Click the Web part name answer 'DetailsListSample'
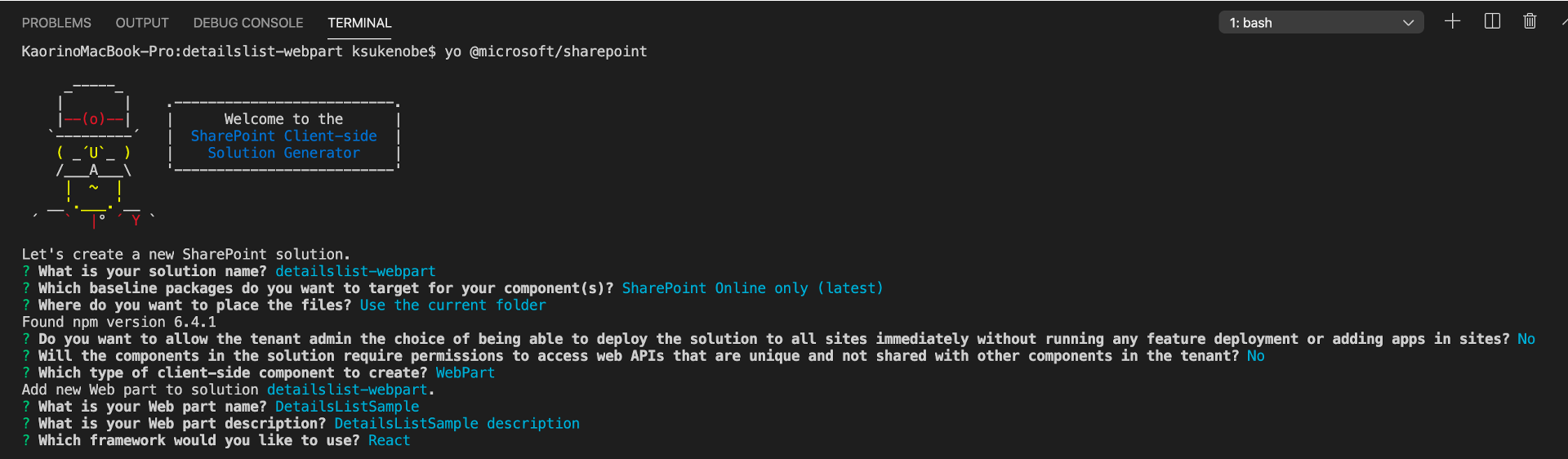This screenshot has height=459, width=1568. coord(347,407)
